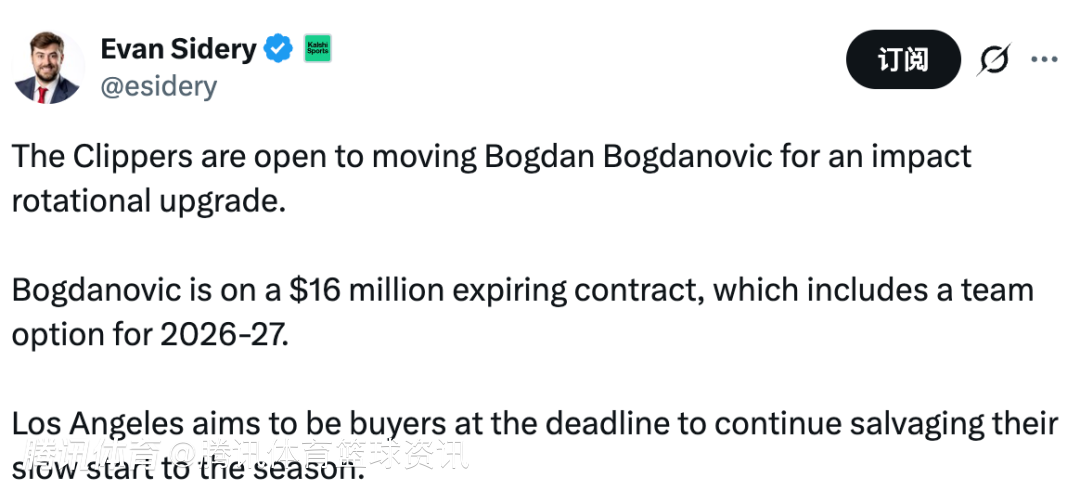This screenshot has height=490, width=1080.
Task: Open the Kaishi Sports affiliate badge
Action: pos(317,48)
